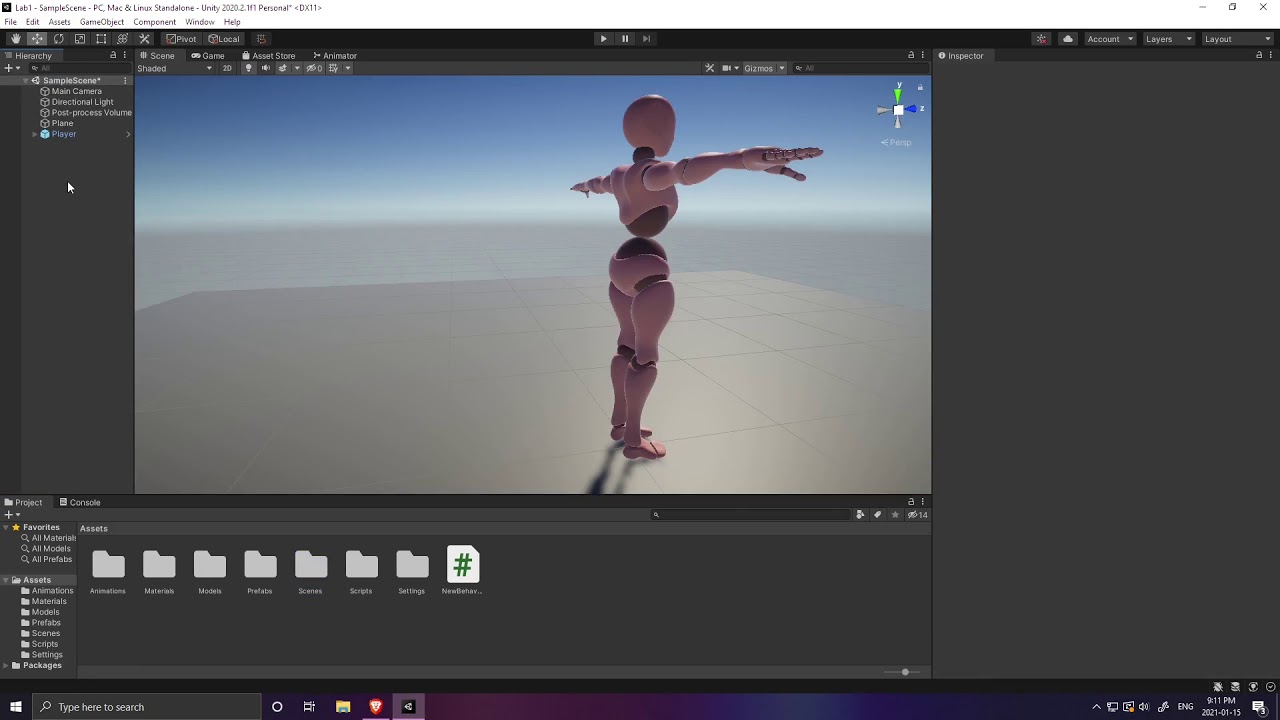Viewport: 1280px width, 720px height.
Task: Search by type in Project panel
Action: tap(860, 515)
